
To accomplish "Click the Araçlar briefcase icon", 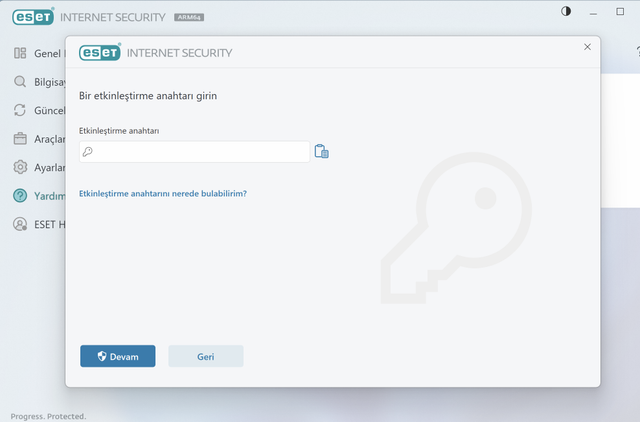I will pos(20,139).
